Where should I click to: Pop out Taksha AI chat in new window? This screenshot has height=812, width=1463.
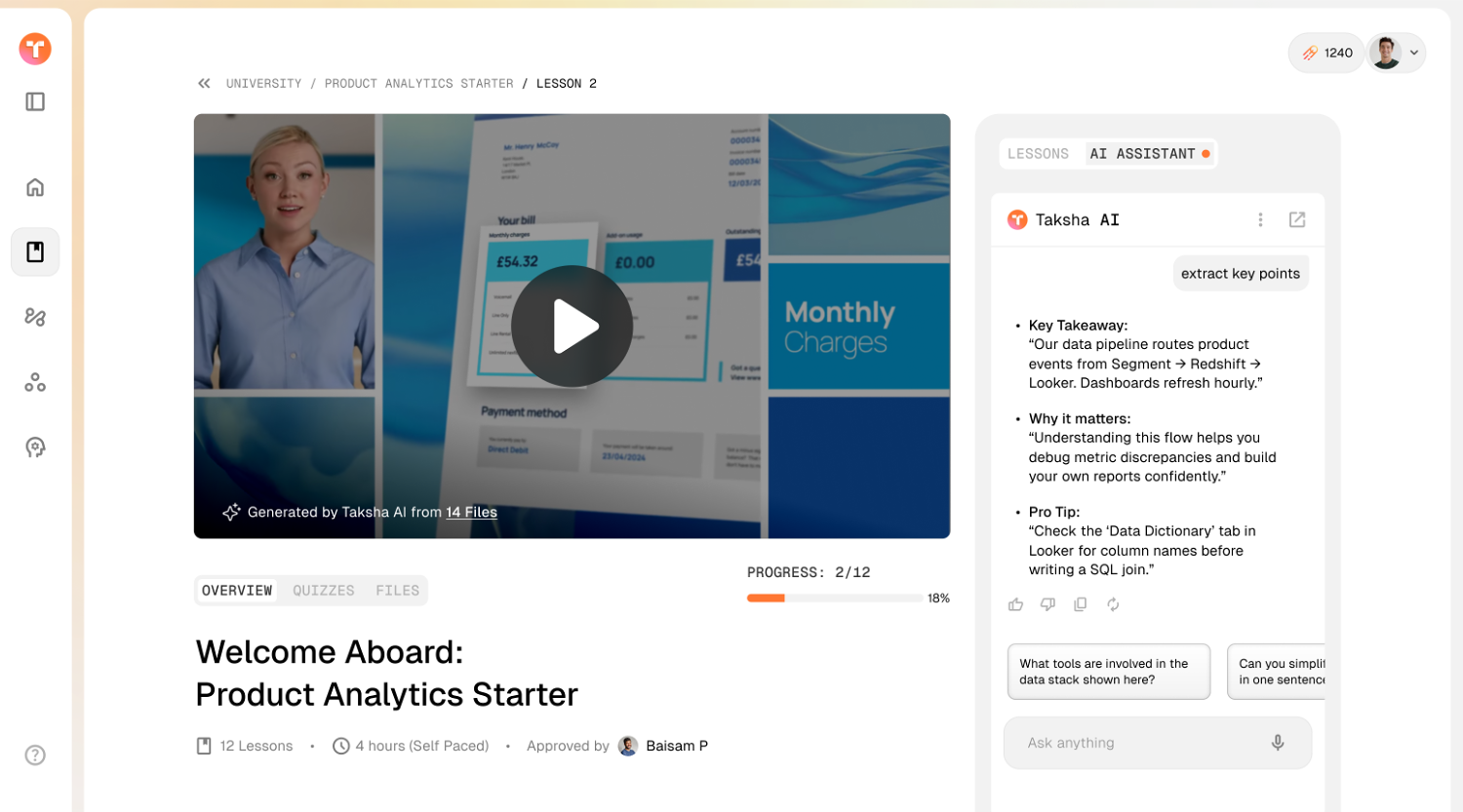[1297, 219]
